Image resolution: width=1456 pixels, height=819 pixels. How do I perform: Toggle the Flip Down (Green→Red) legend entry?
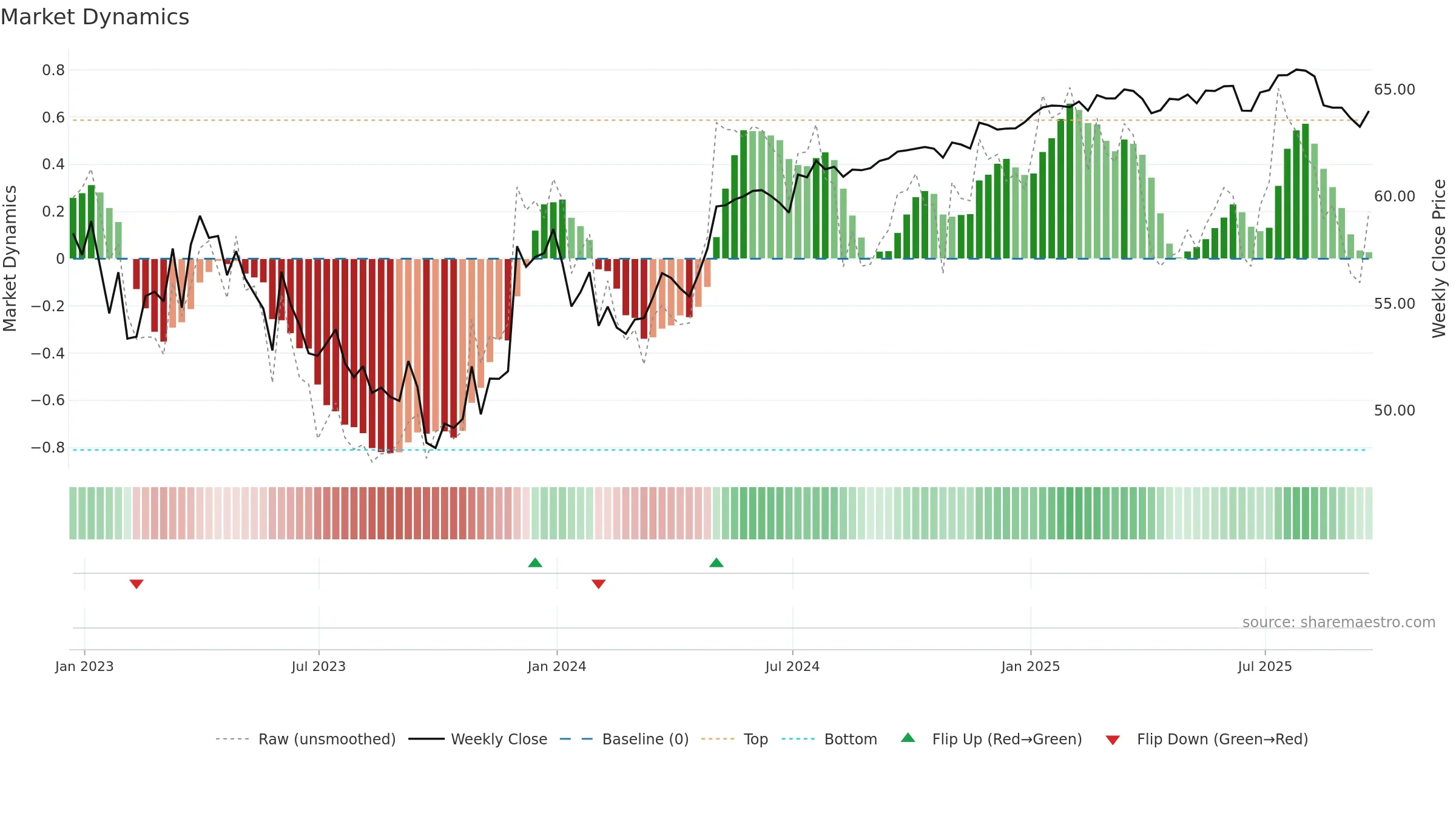[1207, 739]
